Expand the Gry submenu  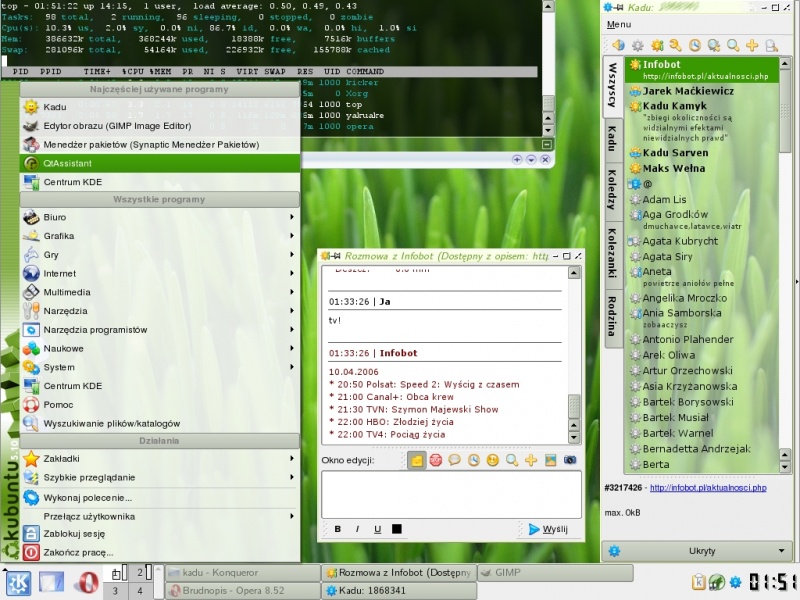point(159,255)
